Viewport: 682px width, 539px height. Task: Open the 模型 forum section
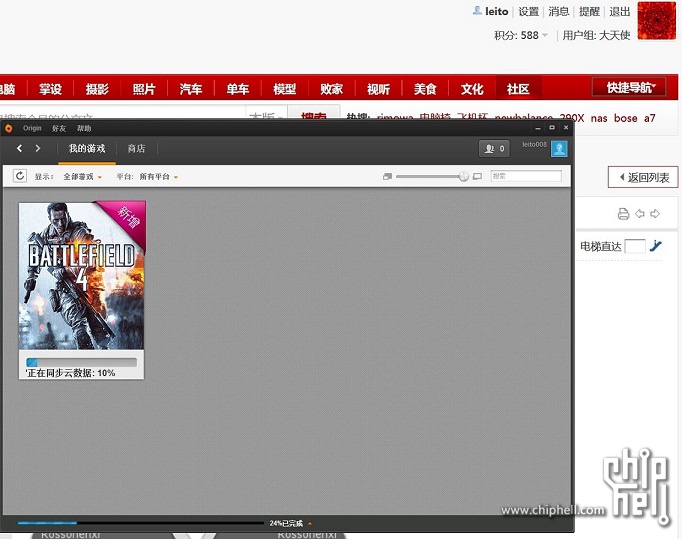[x=284, y=89]
